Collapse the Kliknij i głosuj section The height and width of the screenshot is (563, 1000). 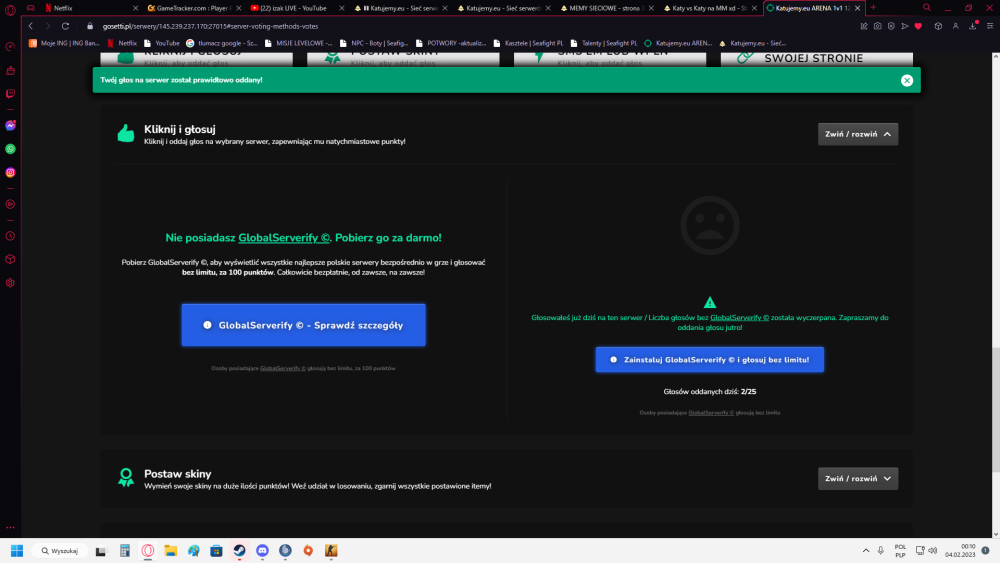tap(858, 134)
